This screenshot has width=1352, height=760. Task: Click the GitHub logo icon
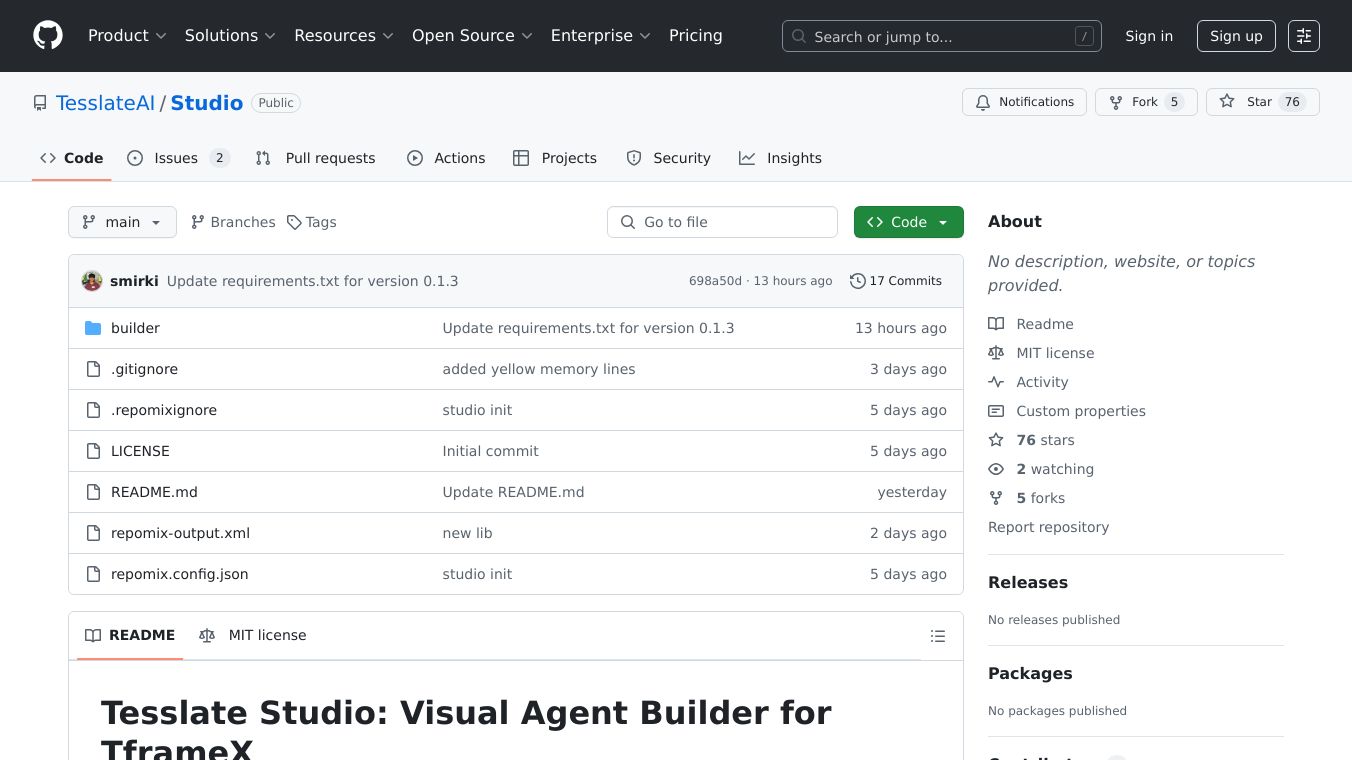click(x=48, y=36)
